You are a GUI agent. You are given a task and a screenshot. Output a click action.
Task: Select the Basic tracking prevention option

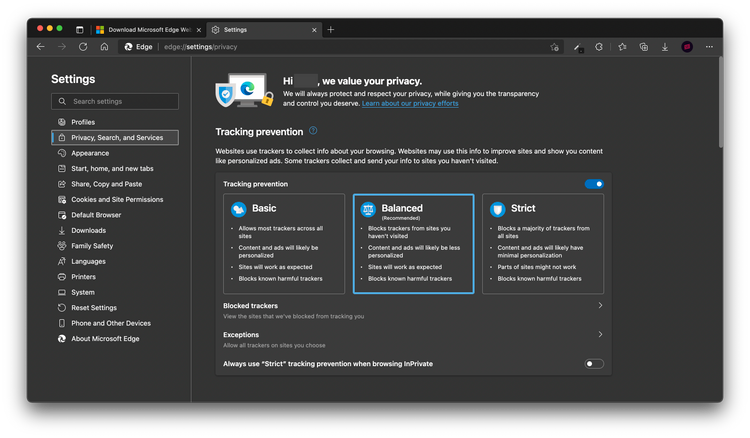pos(284,243)
